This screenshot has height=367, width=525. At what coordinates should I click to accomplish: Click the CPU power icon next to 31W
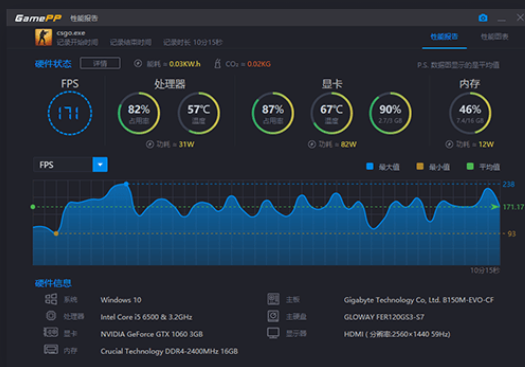[150, 144]
